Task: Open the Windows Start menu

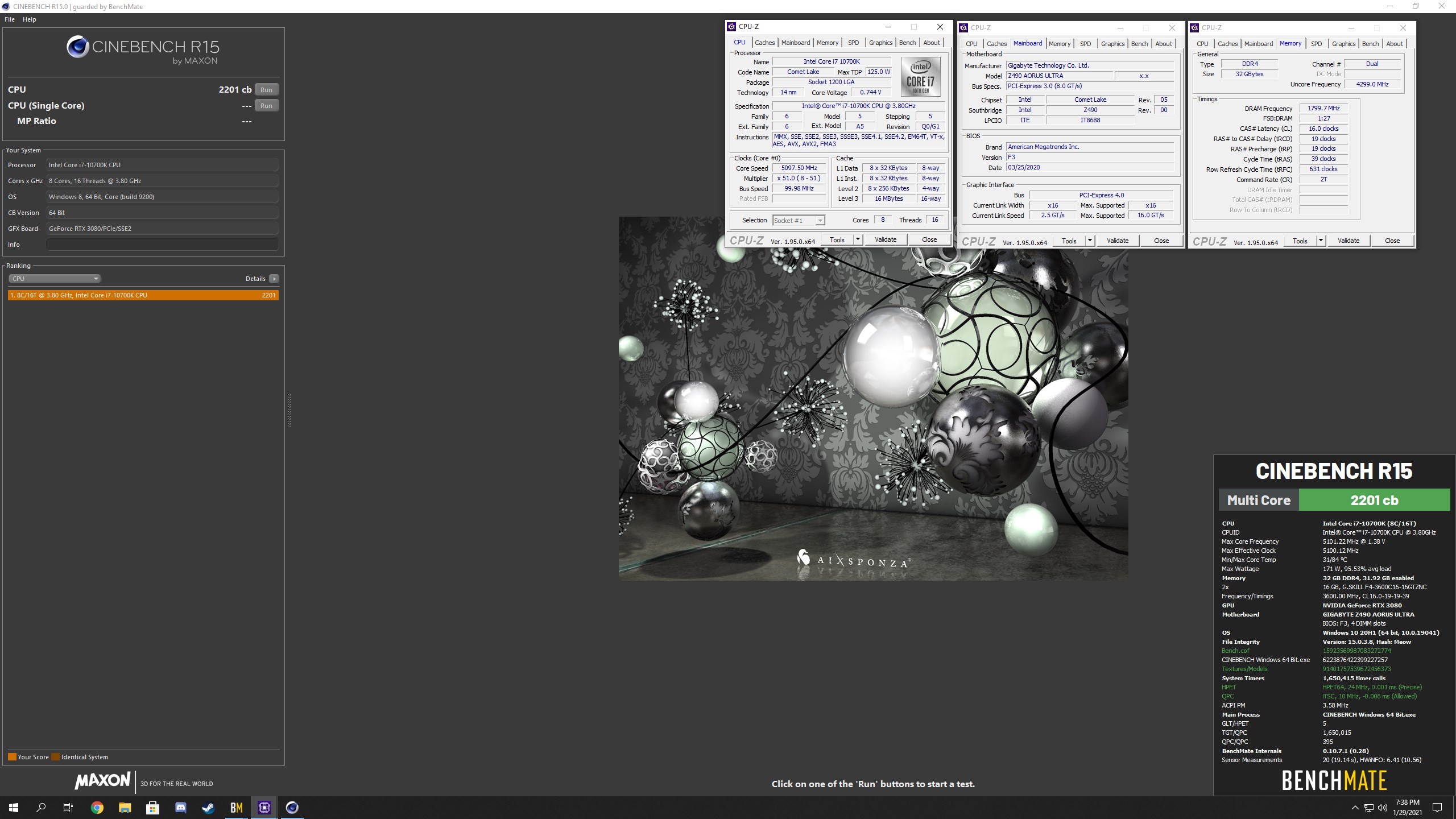Action: point(14,807)
